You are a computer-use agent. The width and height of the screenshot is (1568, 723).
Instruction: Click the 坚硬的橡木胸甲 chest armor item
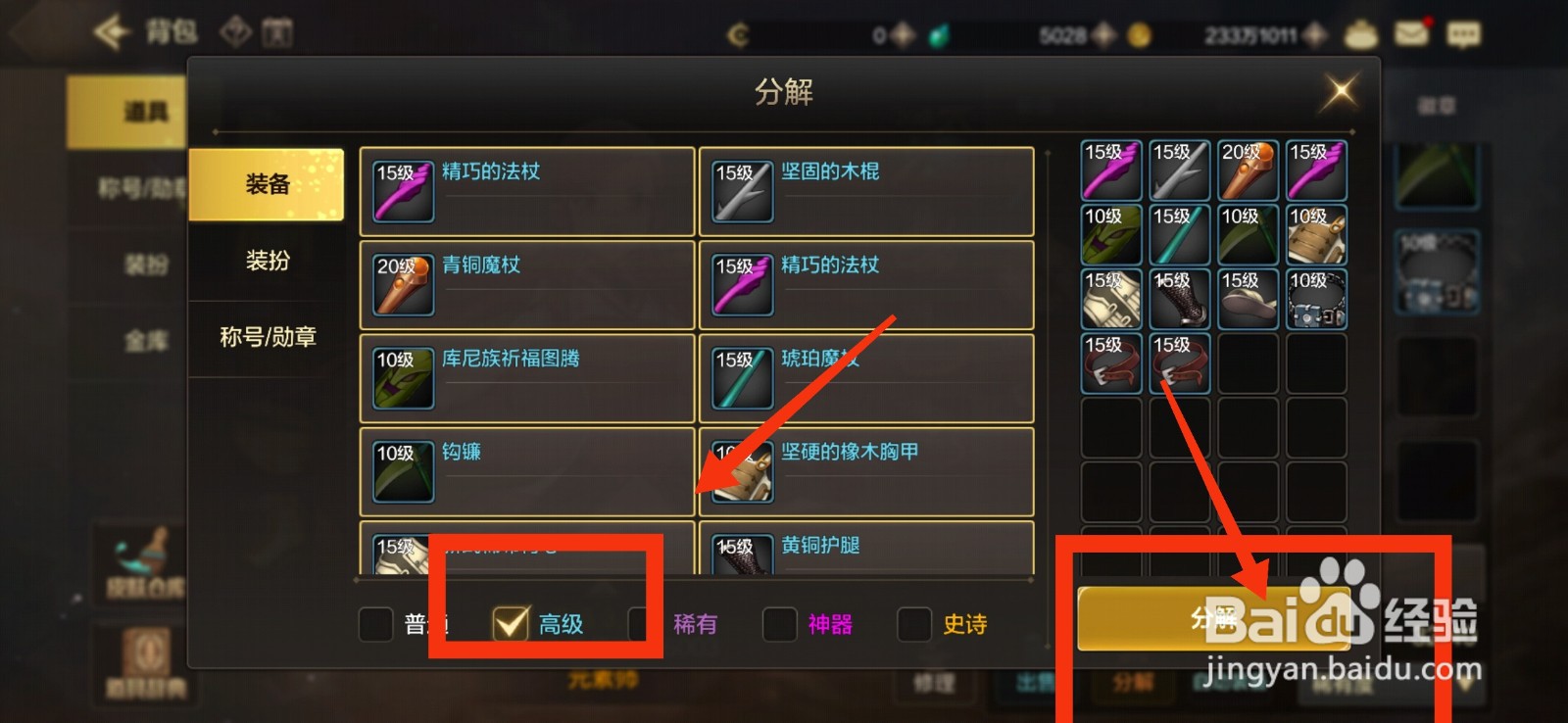(866, 471)
